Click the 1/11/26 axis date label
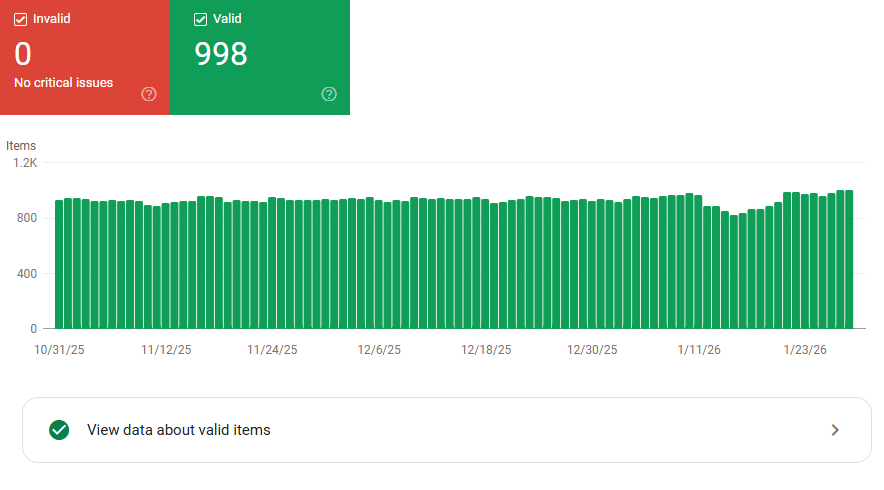The image size is (884, 490). pyautogui.click(x=699, y=350)
